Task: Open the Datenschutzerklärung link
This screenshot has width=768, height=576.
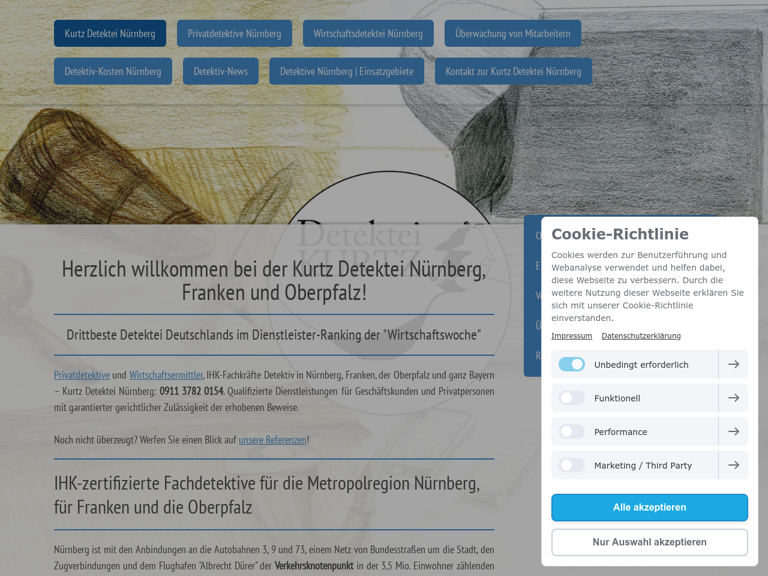Action: tap(641, 336)
